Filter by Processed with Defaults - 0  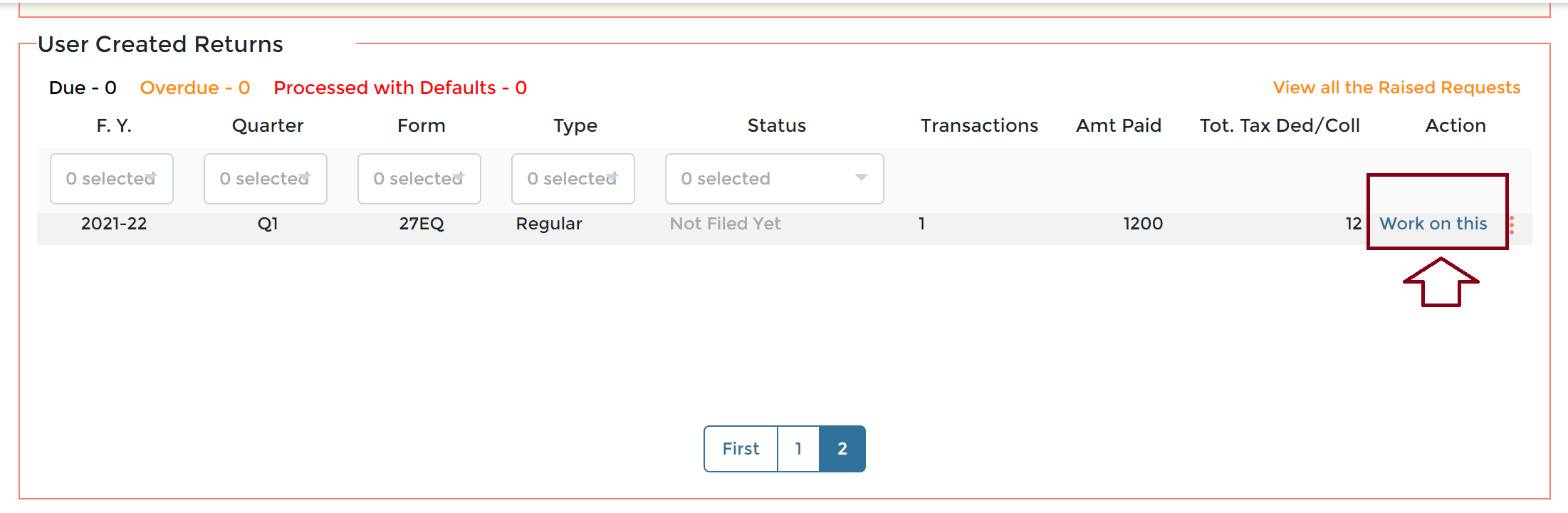click(400, 88)
